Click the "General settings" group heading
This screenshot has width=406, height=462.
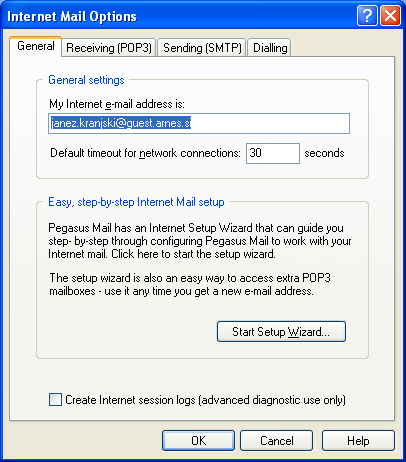tap(86, 80)
